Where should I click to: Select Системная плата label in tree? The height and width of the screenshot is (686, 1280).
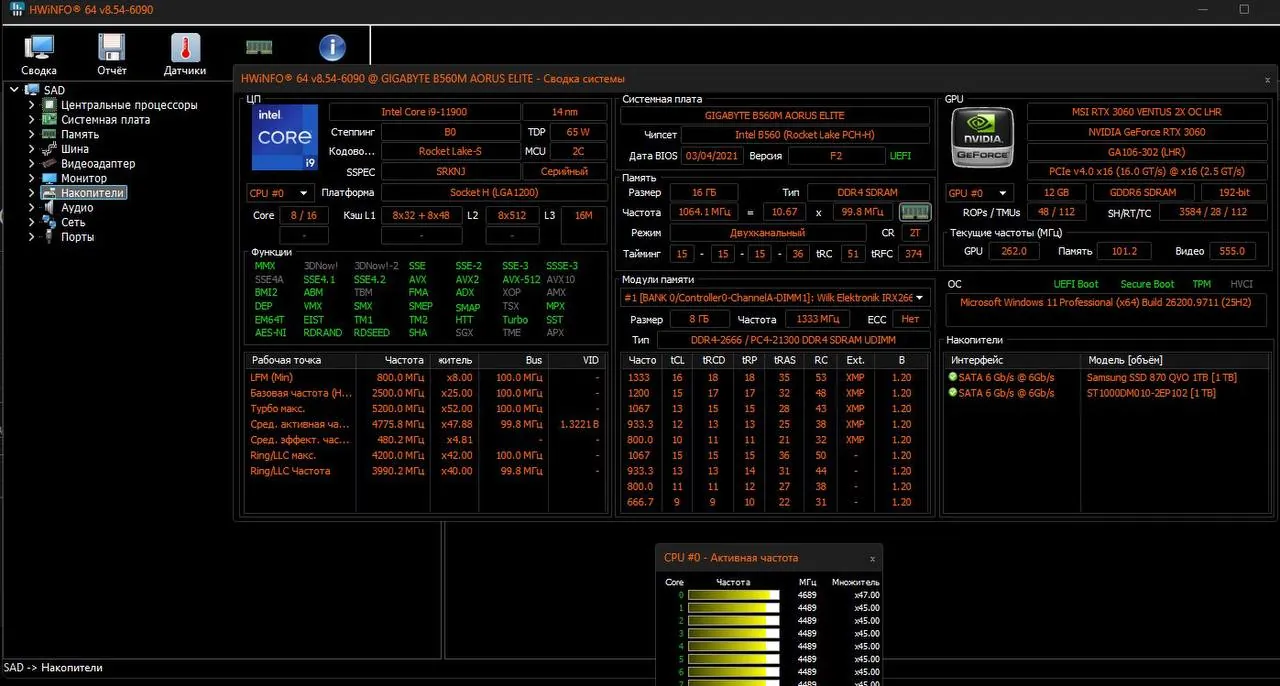click(105, 119)
